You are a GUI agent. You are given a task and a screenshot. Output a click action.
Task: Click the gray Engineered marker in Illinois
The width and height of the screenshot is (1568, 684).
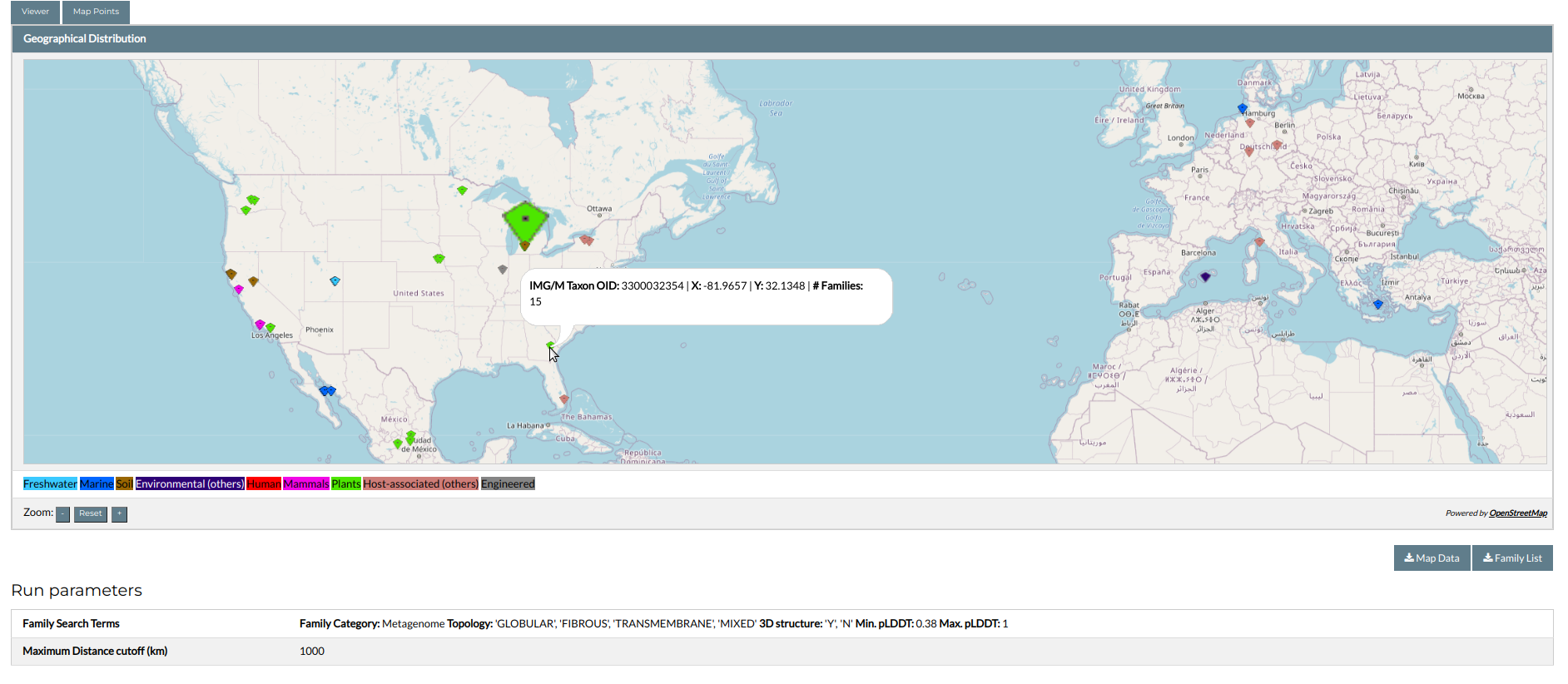click(503, 270)
